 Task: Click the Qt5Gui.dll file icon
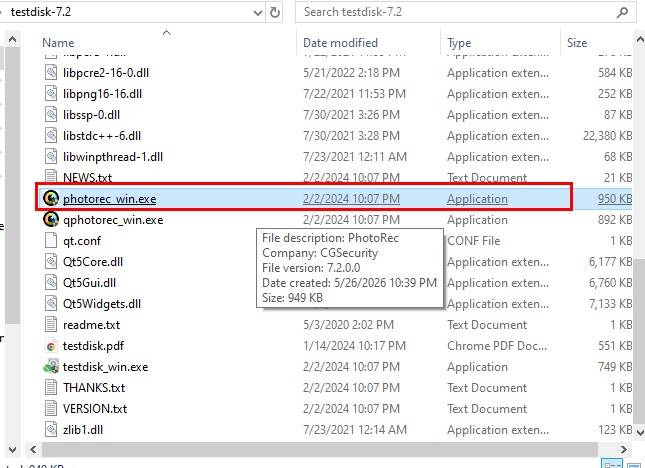[51, 283]
